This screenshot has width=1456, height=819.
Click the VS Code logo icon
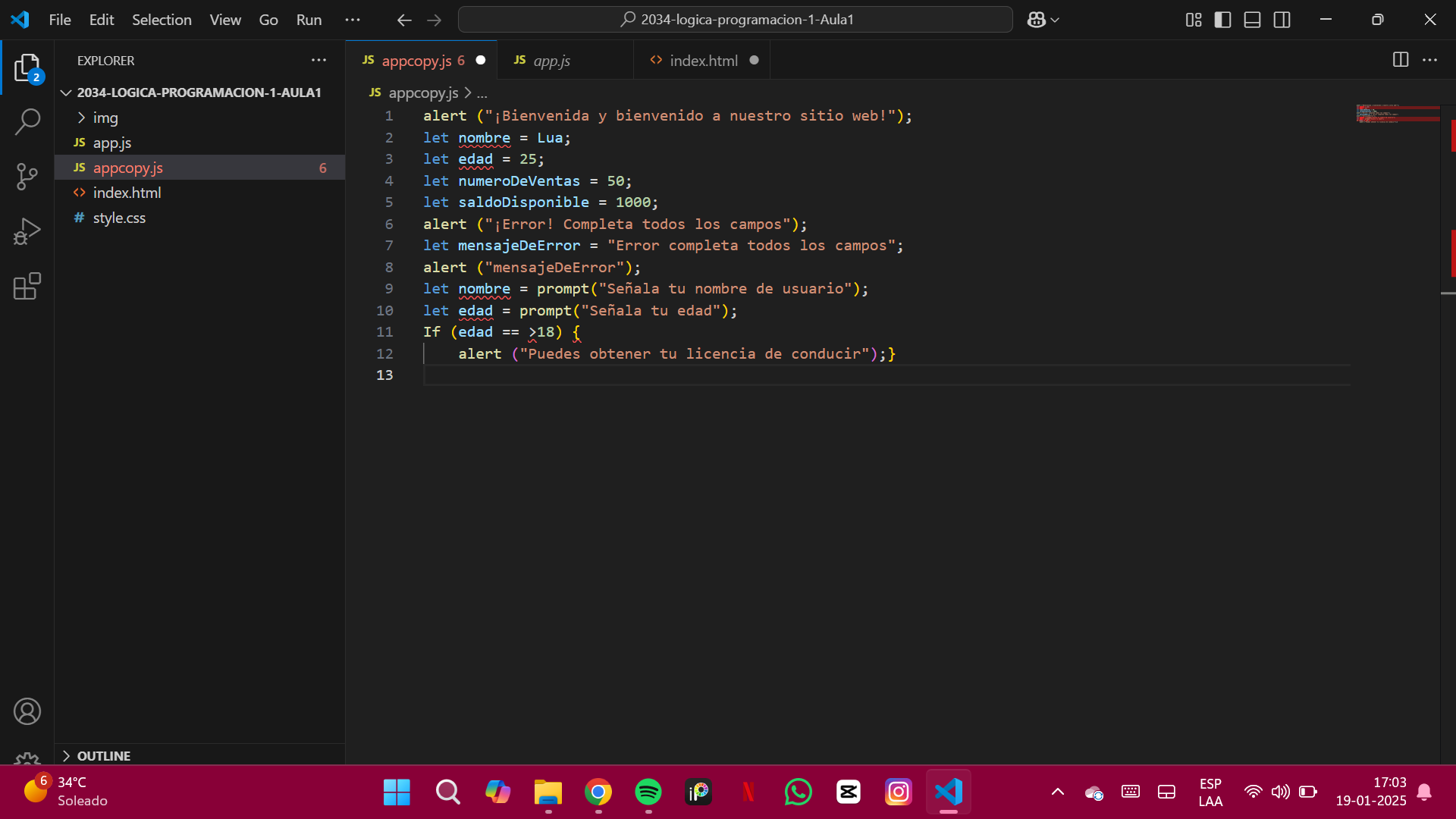tap(20, 20)
